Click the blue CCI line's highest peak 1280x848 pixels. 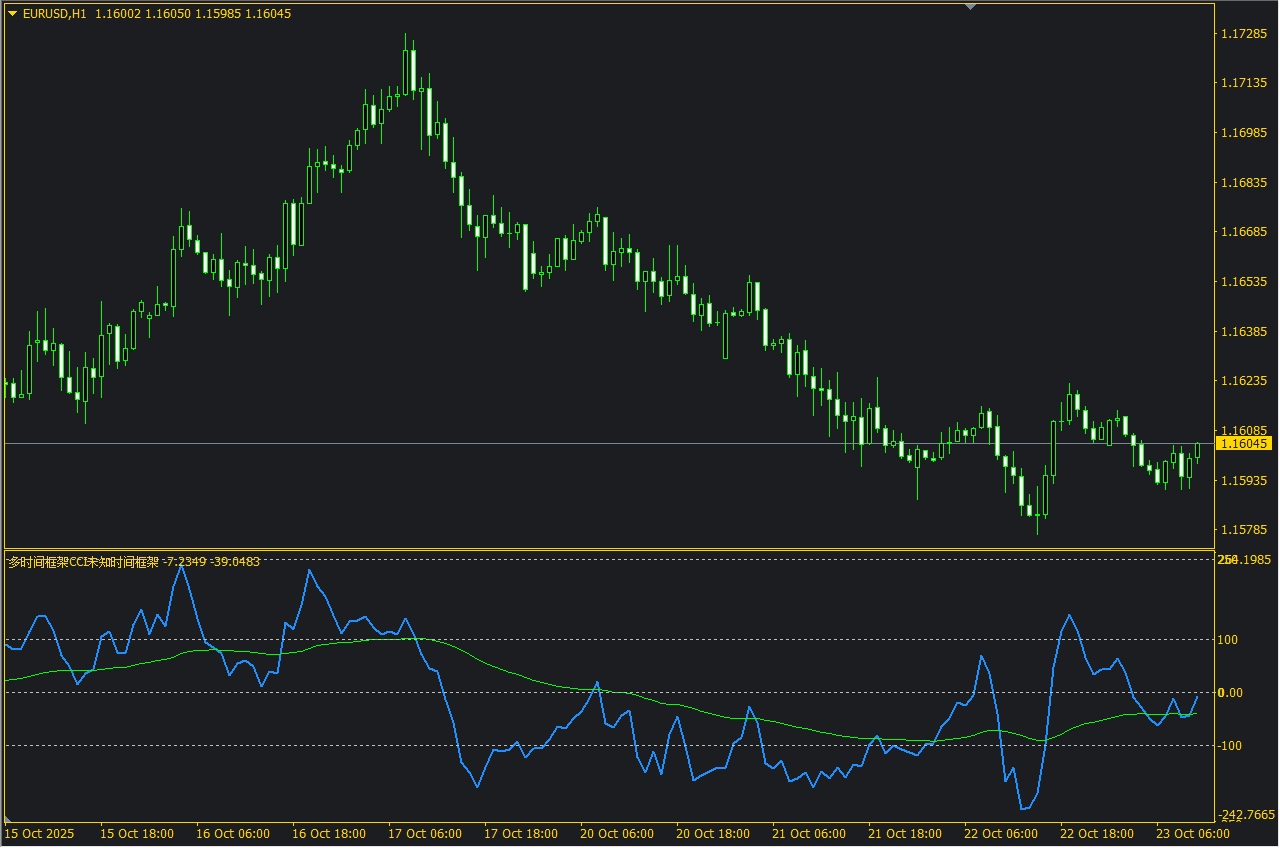181,566
